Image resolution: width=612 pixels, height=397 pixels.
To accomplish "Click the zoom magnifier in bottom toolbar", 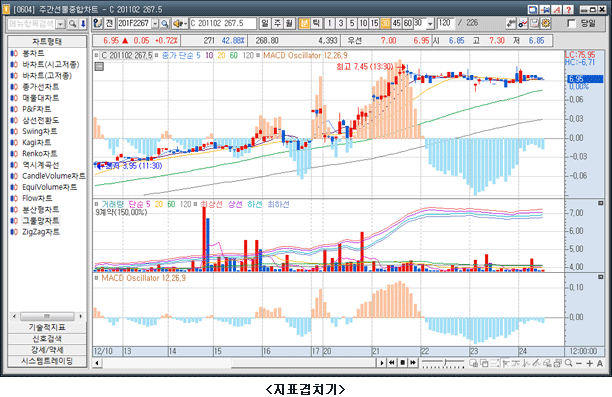I will coord(569,363).
